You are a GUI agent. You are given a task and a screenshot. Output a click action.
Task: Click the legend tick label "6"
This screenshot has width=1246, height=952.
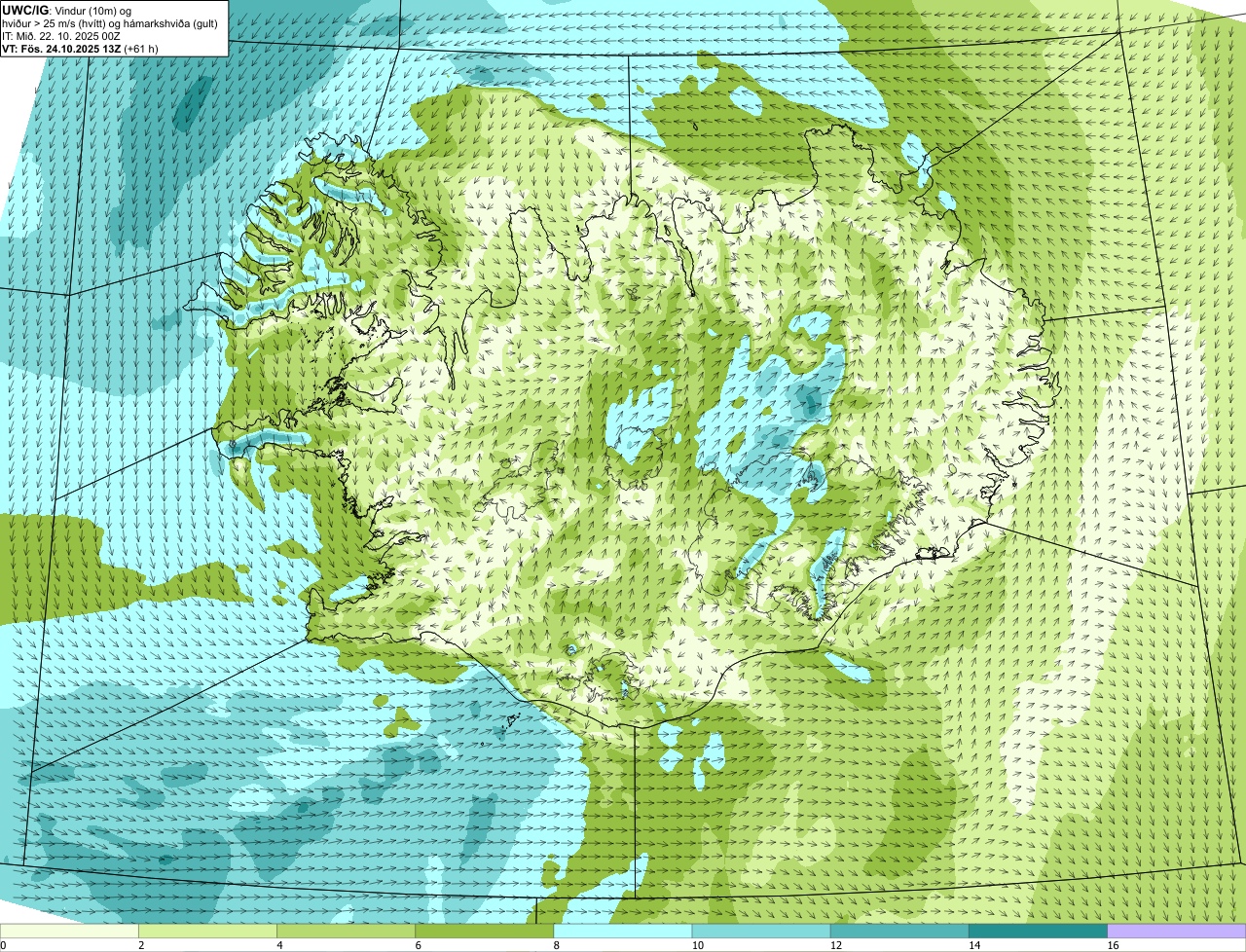(x=418, y=945)
